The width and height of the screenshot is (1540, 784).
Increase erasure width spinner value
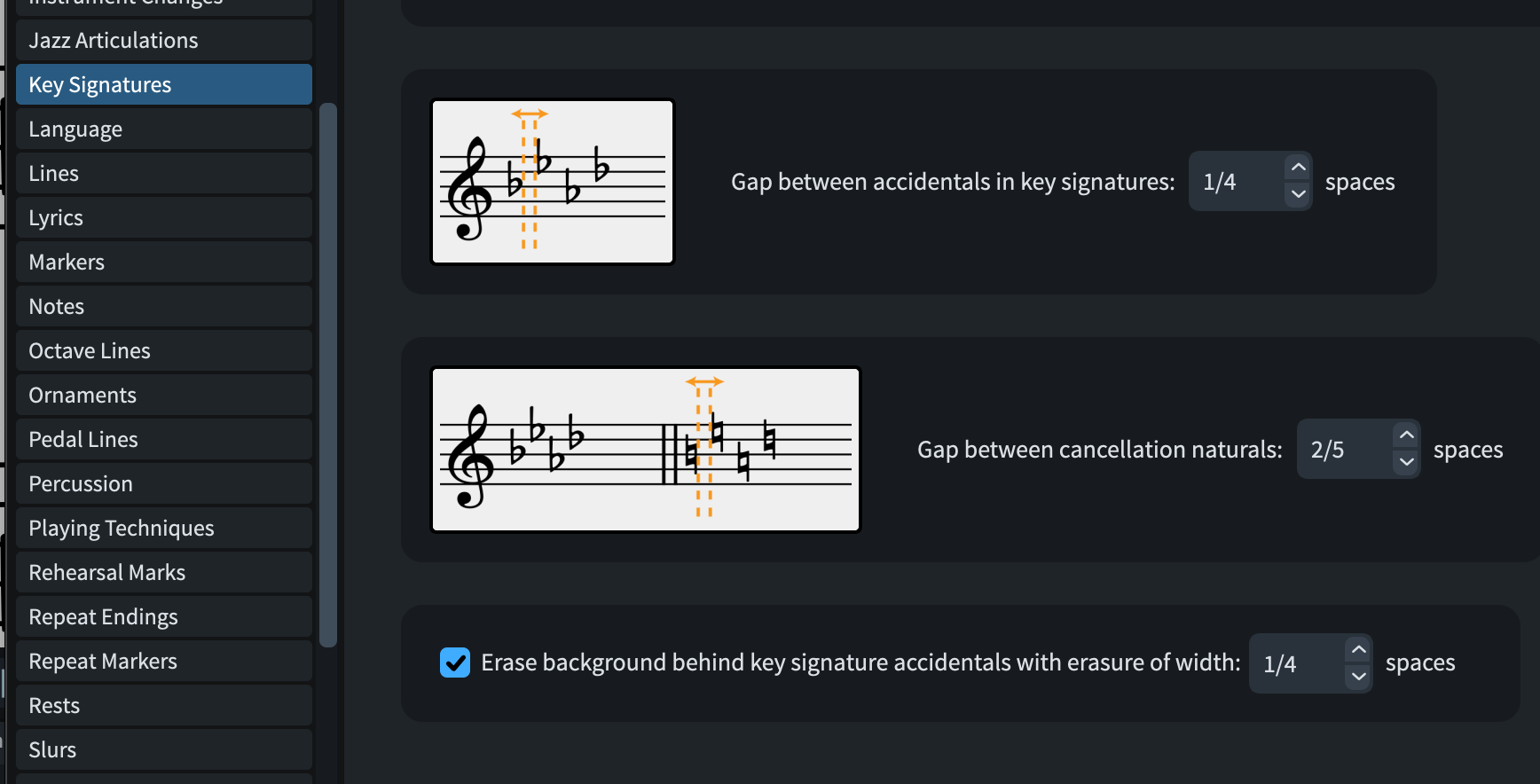[1358, 650]
